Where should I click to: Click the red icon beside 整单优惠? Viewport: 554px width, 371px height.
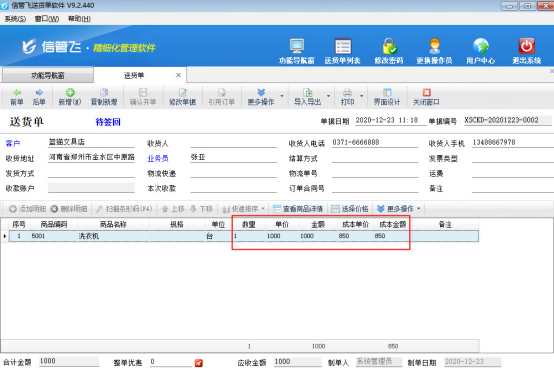(x=199, y=363)
